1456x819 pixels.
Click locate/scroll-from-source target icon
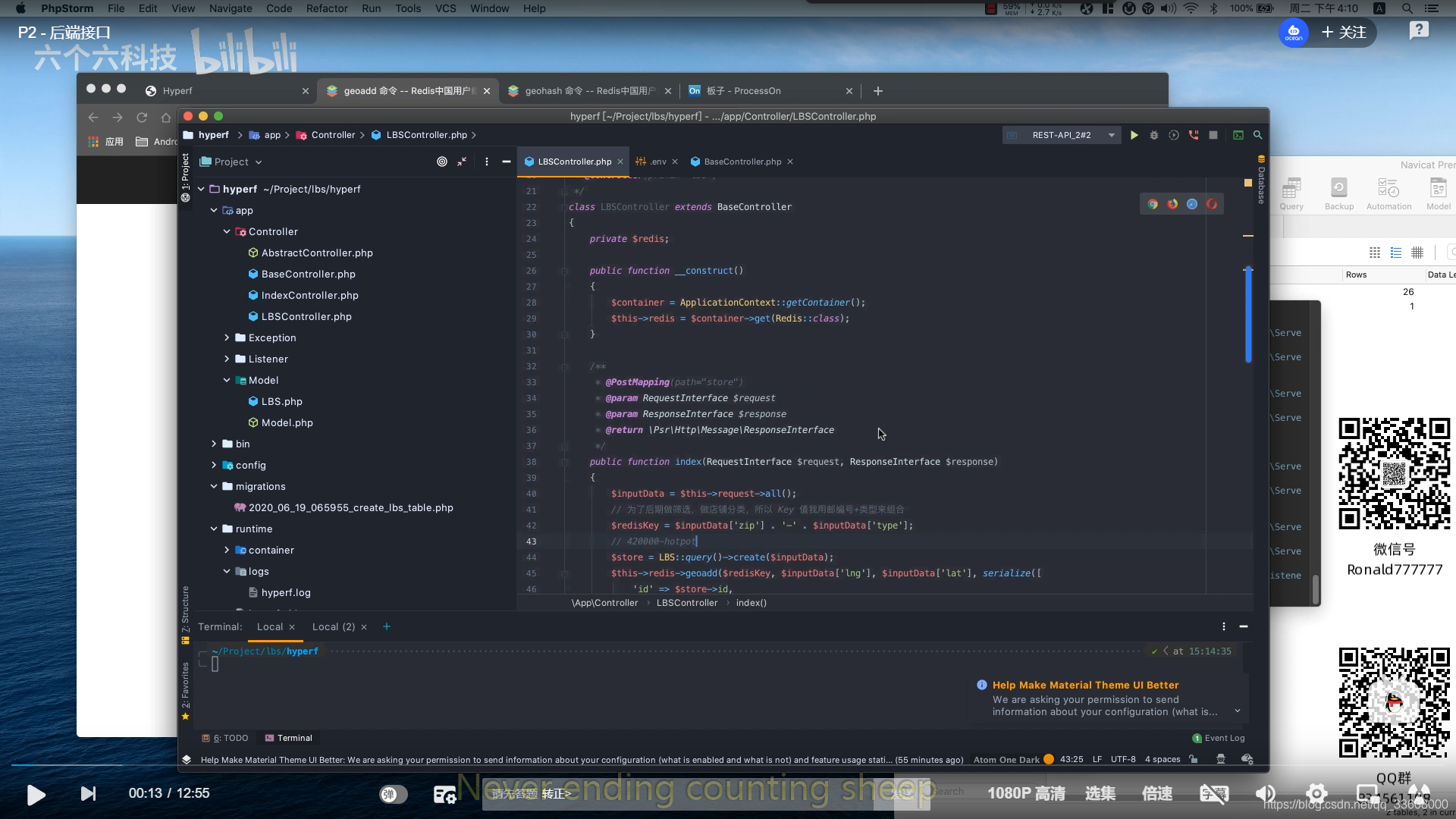(x=442, y=162)
